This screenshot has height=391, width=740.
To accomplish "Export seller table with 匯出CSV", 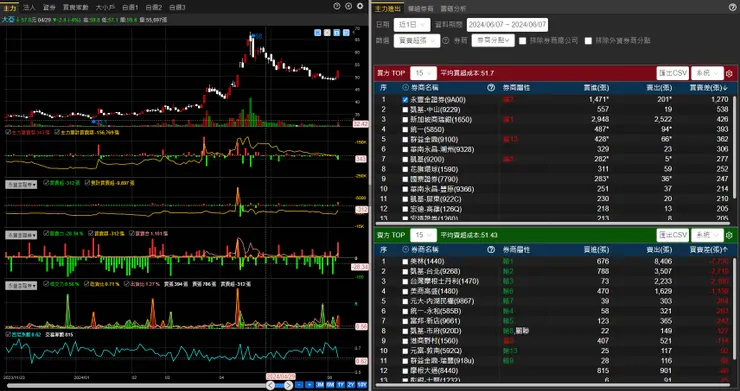I will coord(673,235).
